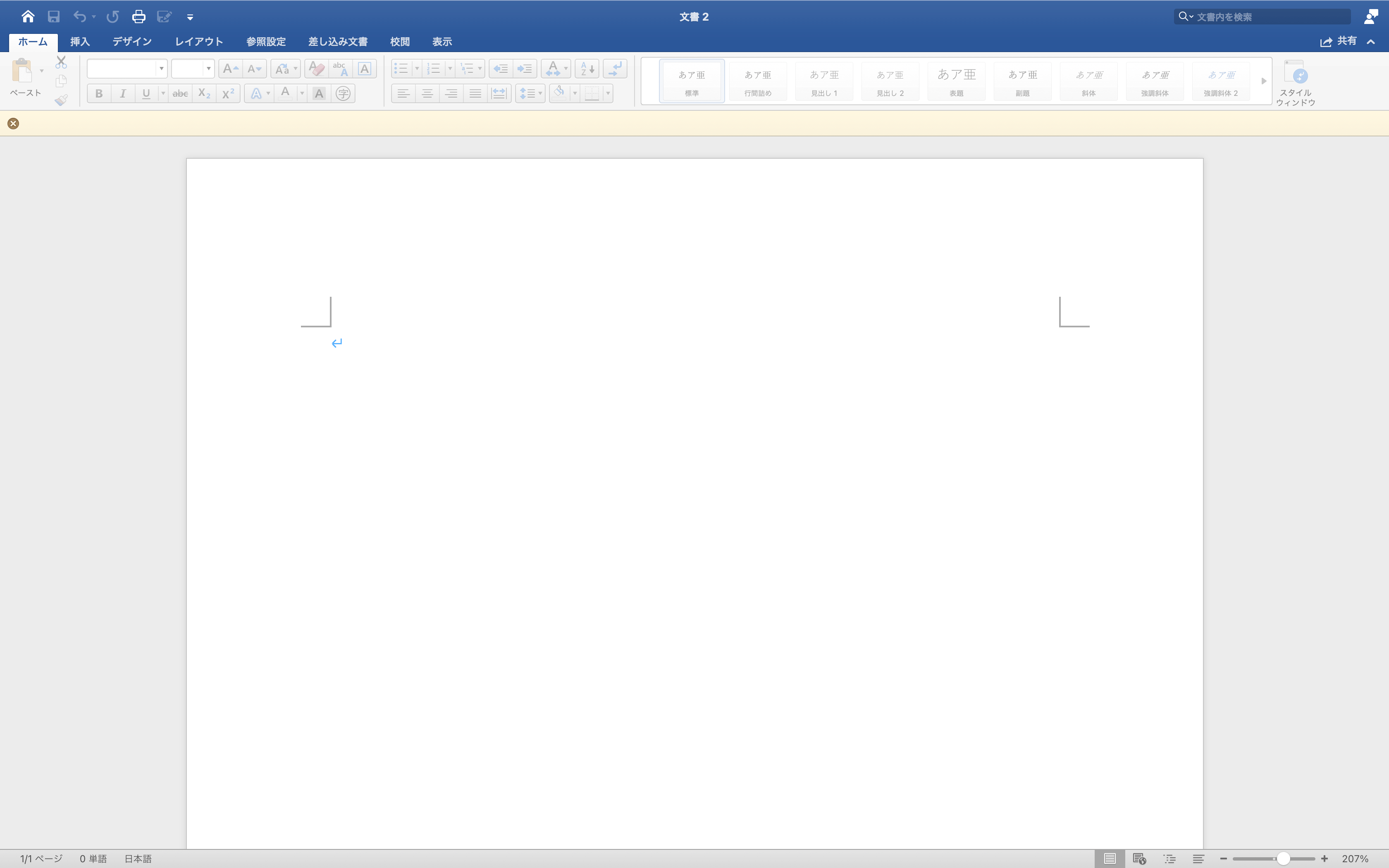Open the Styles Window pane

(x=1296, y=83)
